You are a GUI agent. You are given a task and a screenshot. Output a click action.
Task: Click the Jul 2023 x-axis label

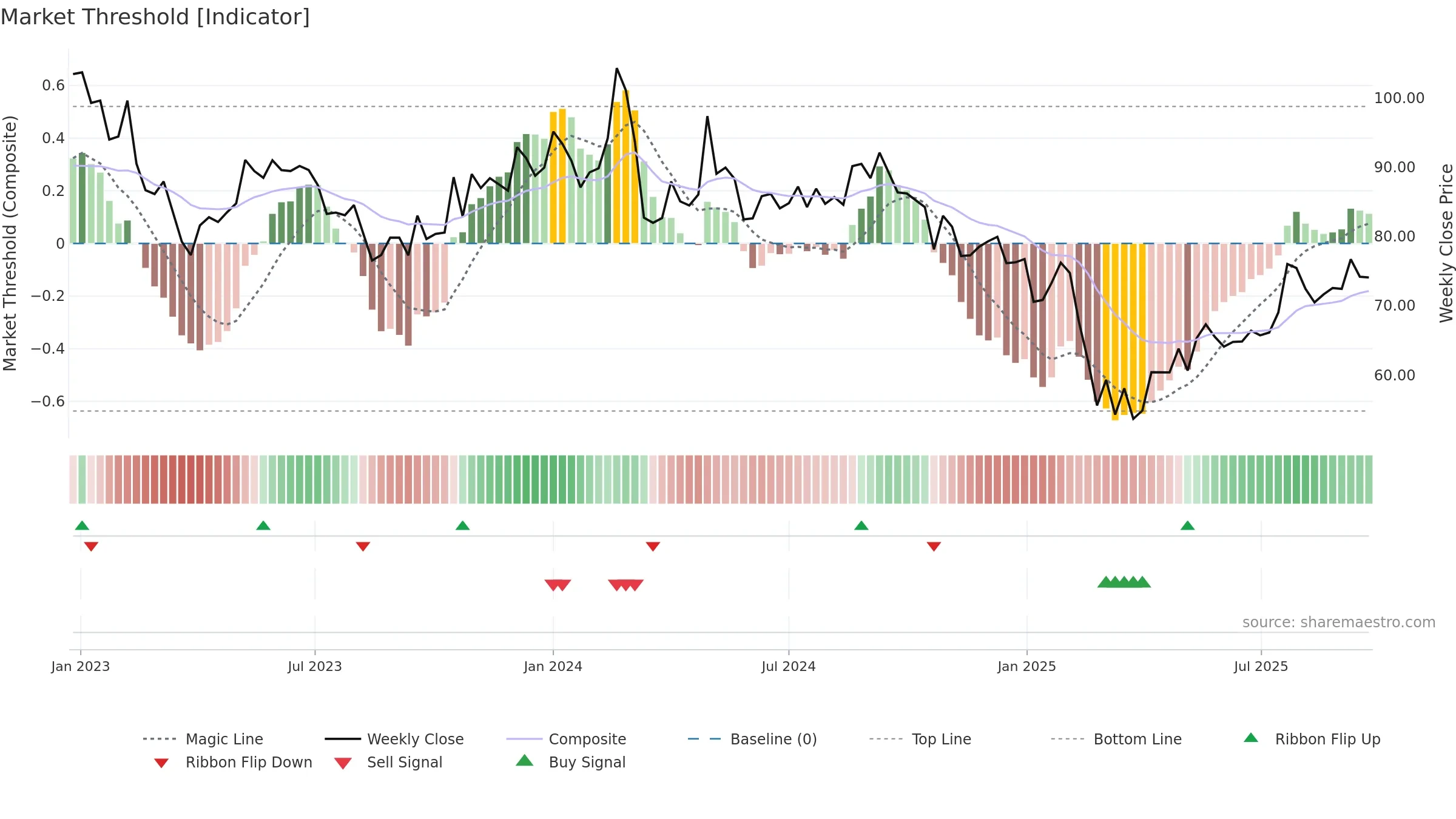tap(315, 667)
